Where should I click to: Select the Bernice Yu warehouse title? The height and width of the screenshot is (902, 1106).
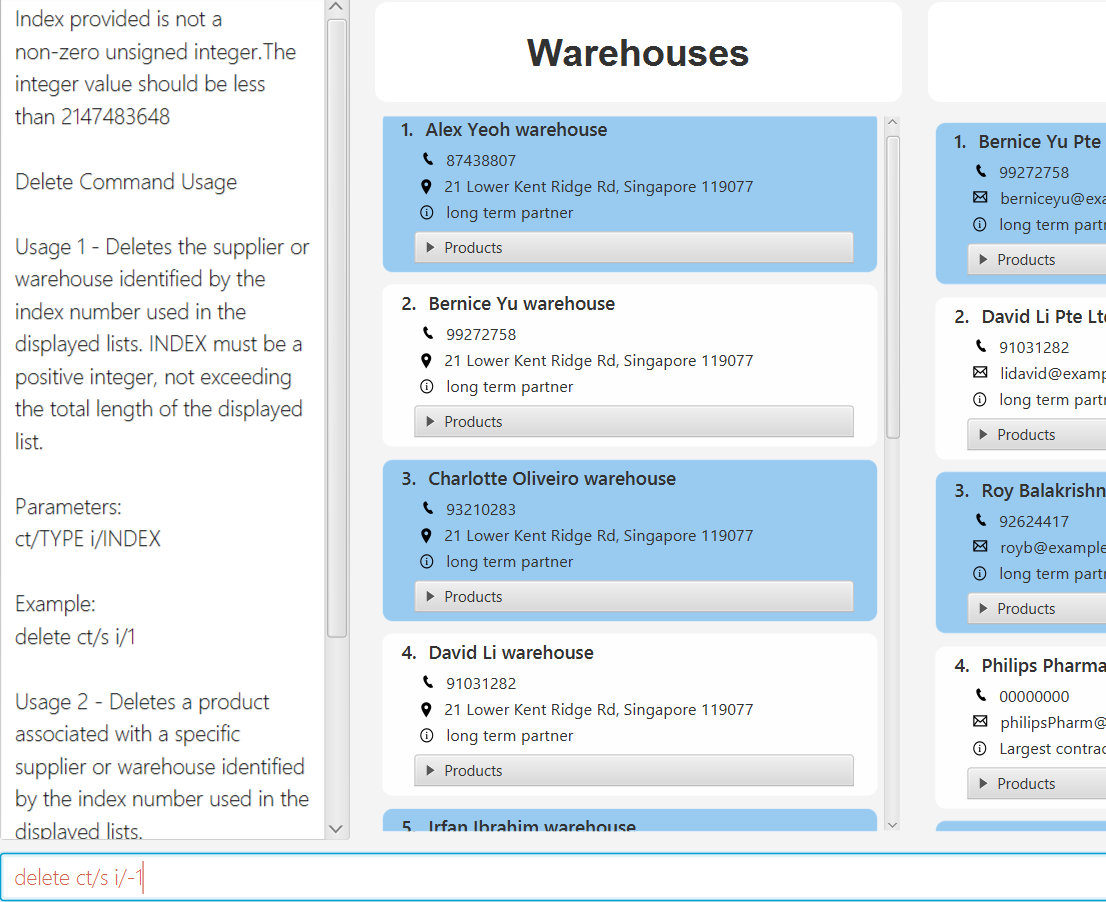pyautogui.click(x=521, y=304)
